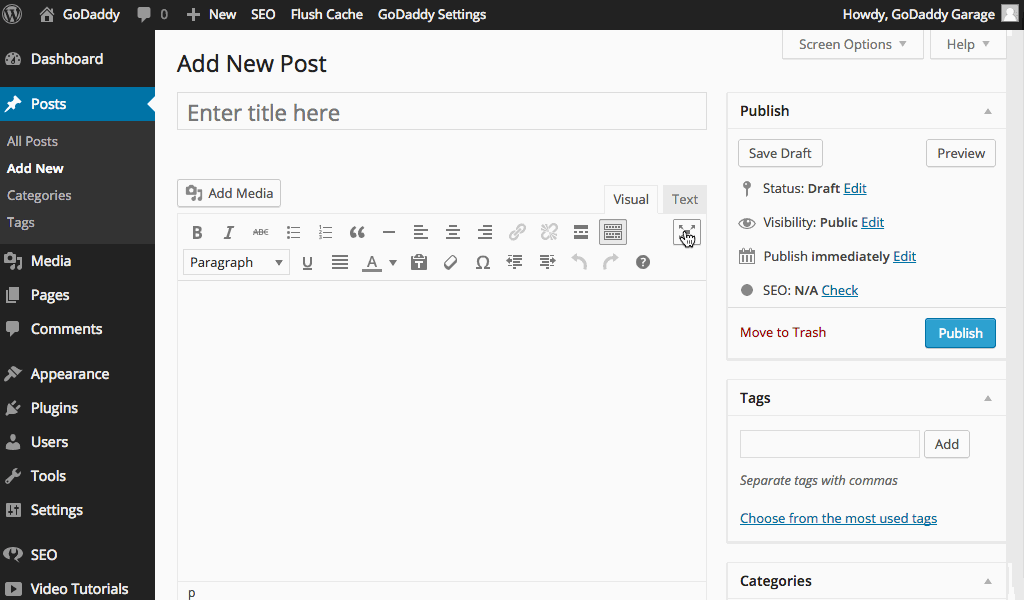Enable distraction-free fullscreen writing mode
Image resolution: width=1024 pixels, height=600 pixels.
pos(686,232)
